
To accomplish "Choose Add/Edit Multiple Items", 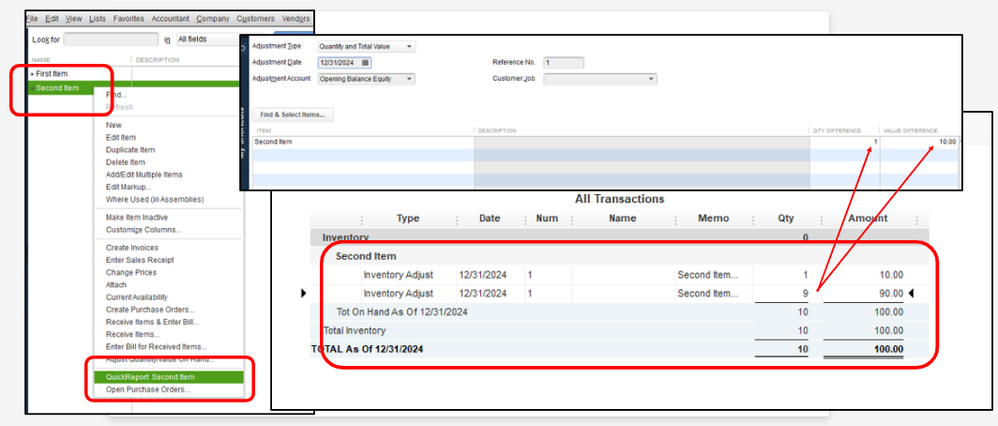I will pyautogui.click(x=144, y=174).
